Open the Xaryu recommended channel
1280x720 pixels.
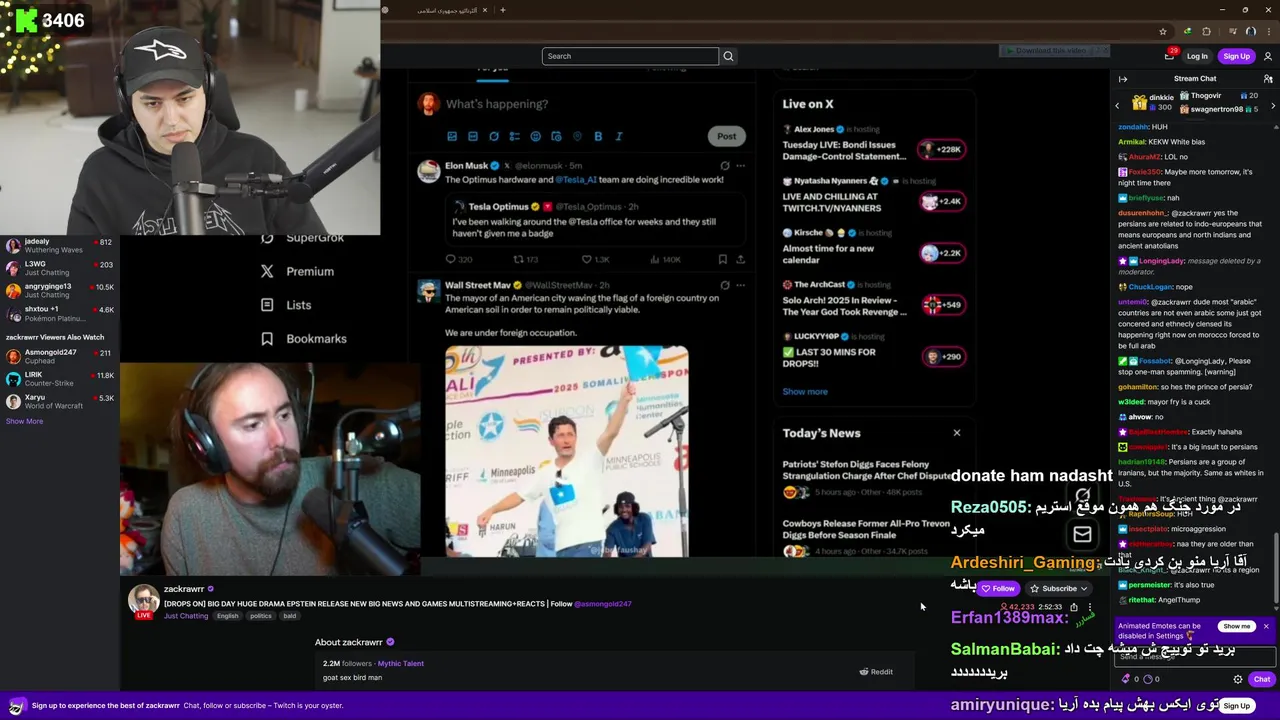(59, 401)
